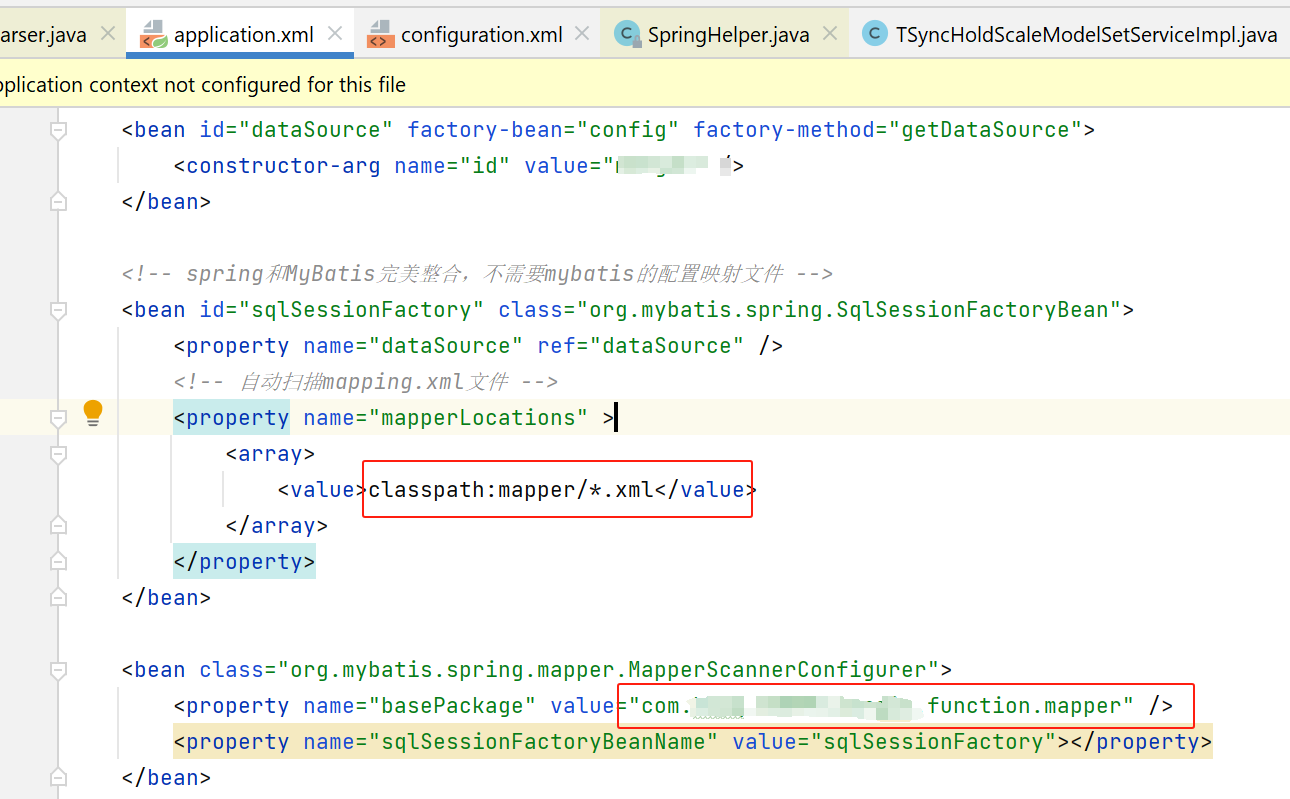The width and height of the screenshot is (1290, 799).
Task: Click the yellow lightbulb intention icon
Action: [x=93, y=412]
